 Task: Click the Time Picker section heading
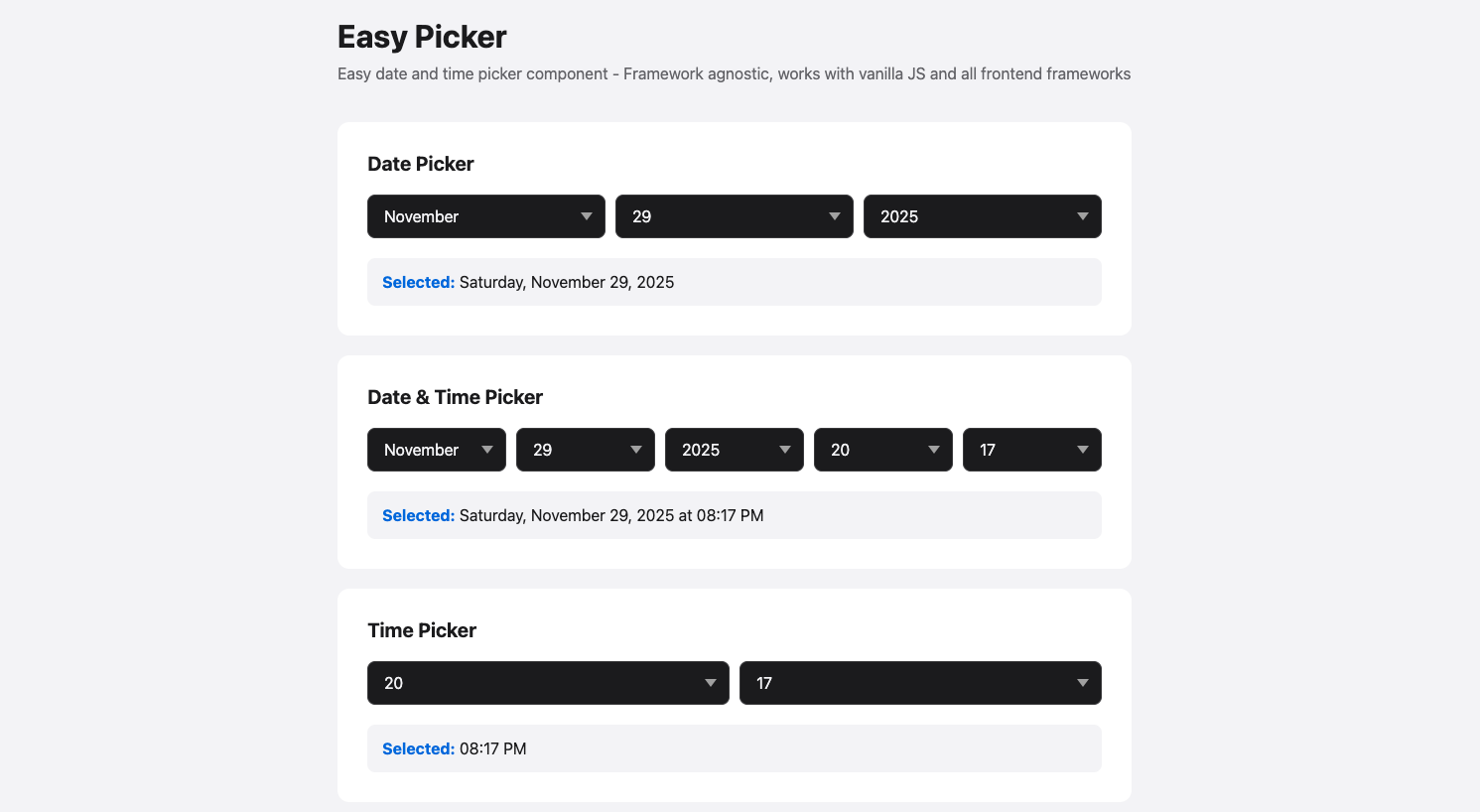[422, 630]
